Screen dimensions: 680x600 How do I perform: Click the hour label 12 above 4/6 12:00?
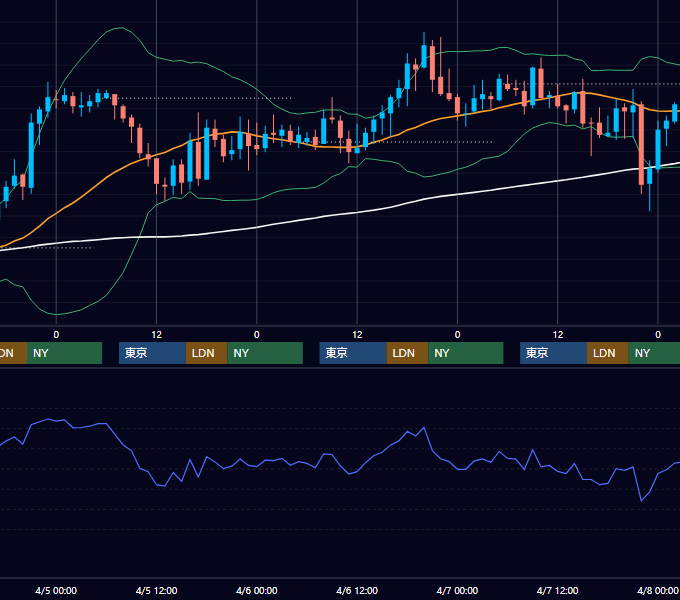coord(357,335)
